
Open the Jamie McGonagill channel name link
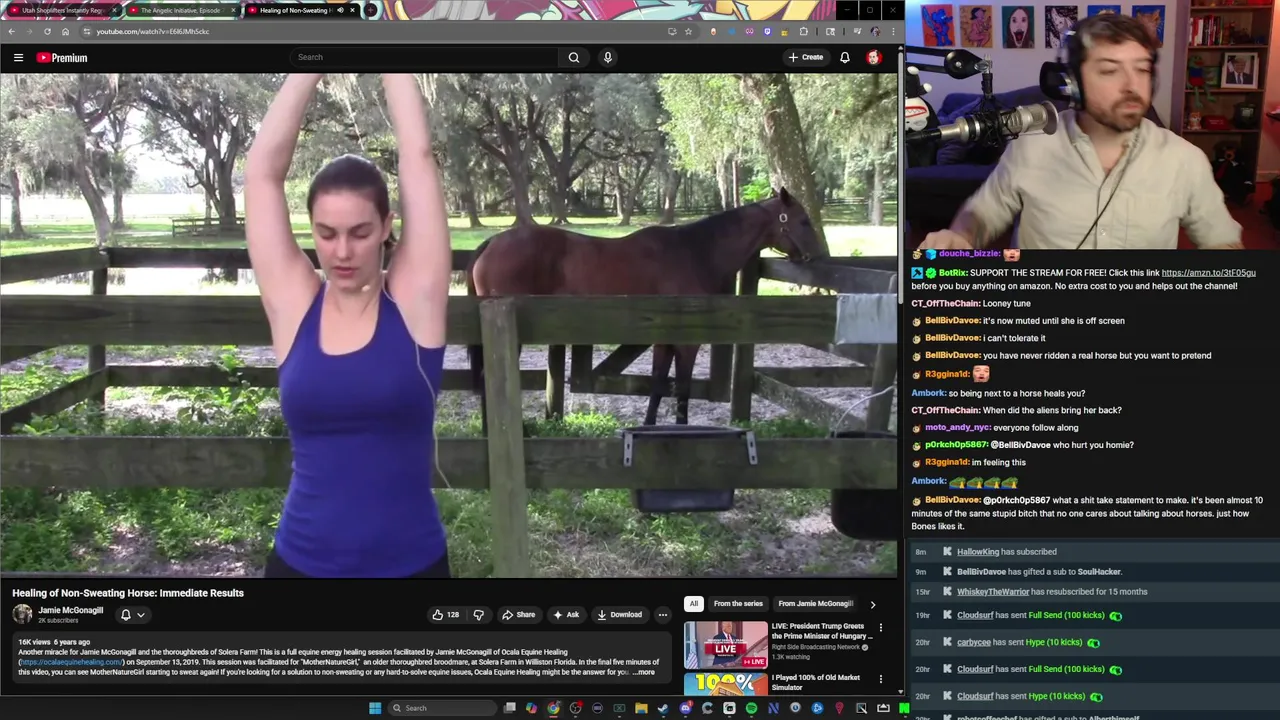(x=70, y=610)
